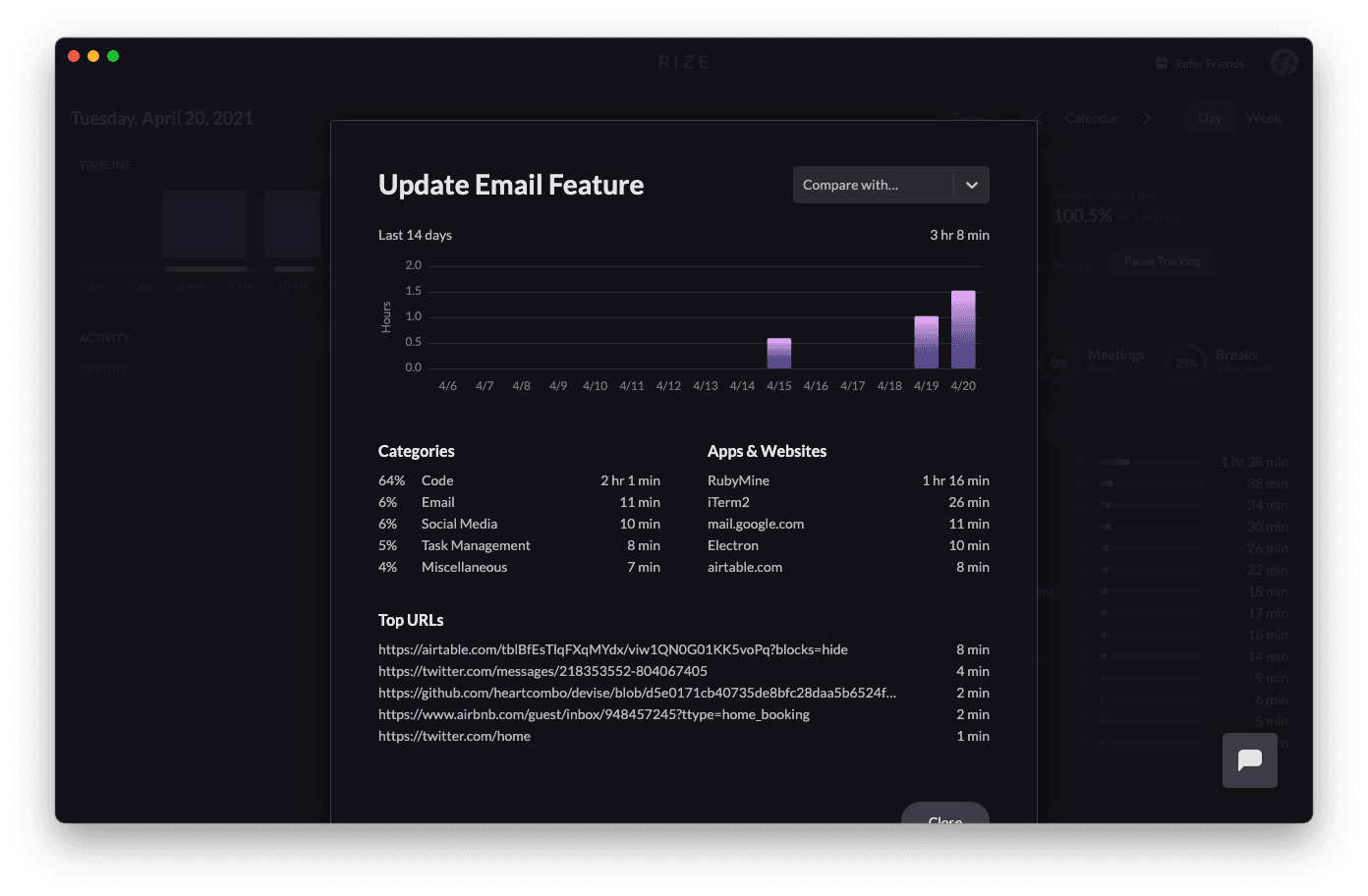Click the yellow macOS minimize button
The width and height of the screenshot is (1368, 896).
[x=93, y=56]
